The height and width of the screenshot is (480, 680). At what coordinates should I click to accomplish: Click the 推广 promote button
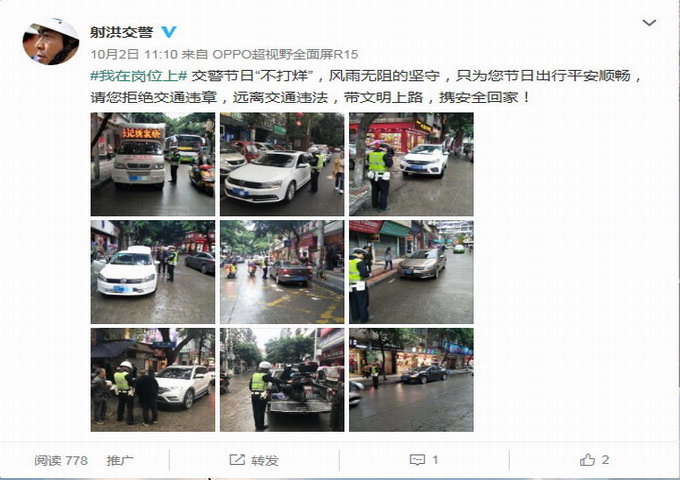120,460
